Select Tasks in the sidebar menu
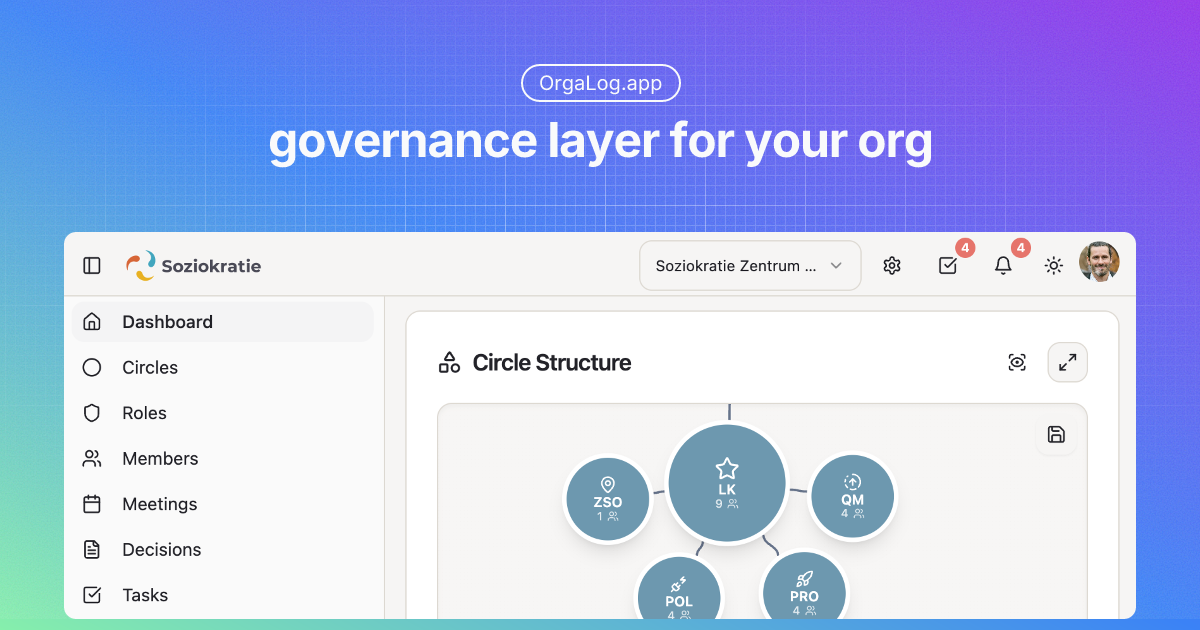 click(x=144, y=594)
